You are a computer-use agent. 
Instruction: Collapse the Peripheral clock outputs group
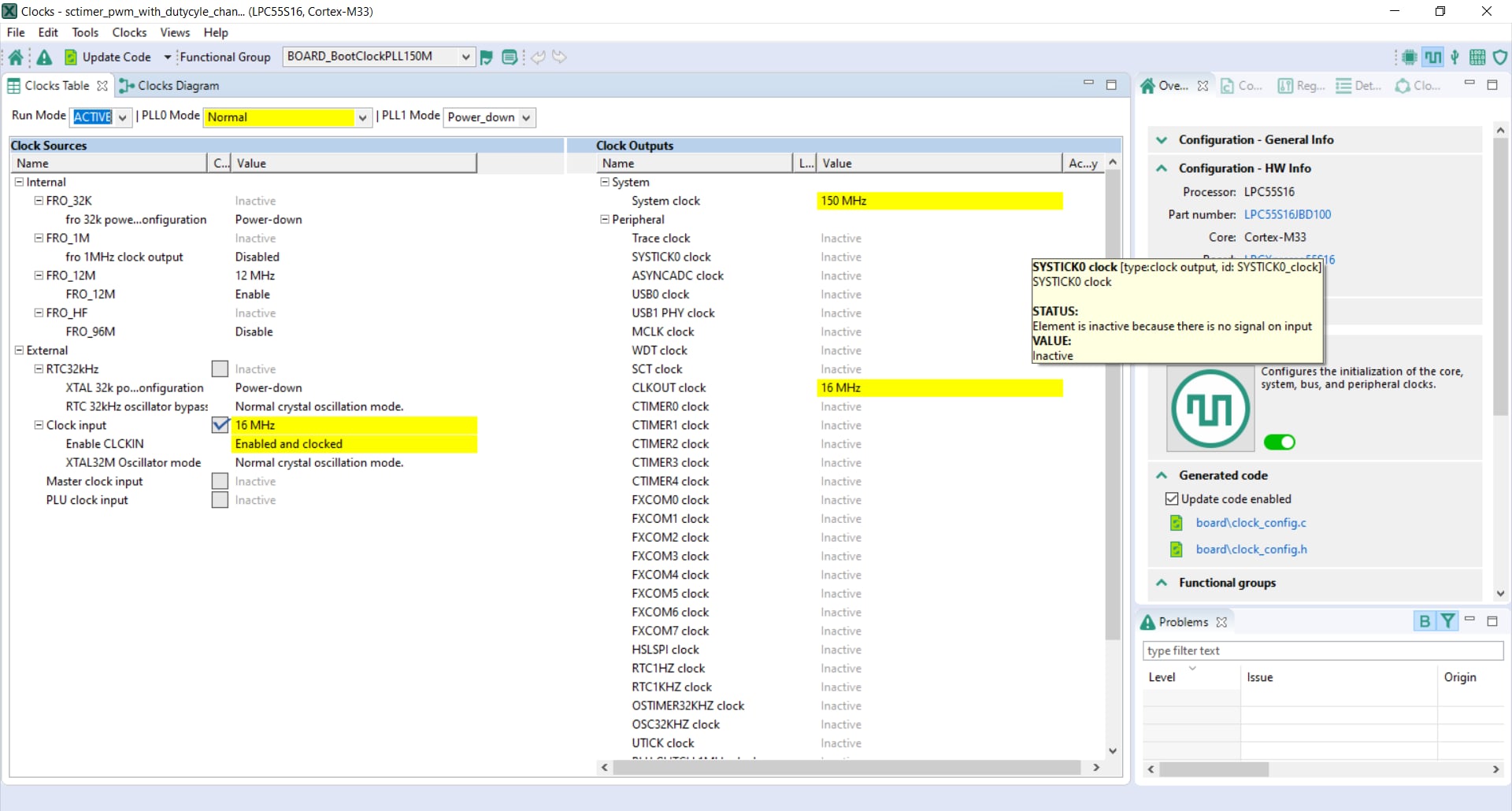point(605,220)
